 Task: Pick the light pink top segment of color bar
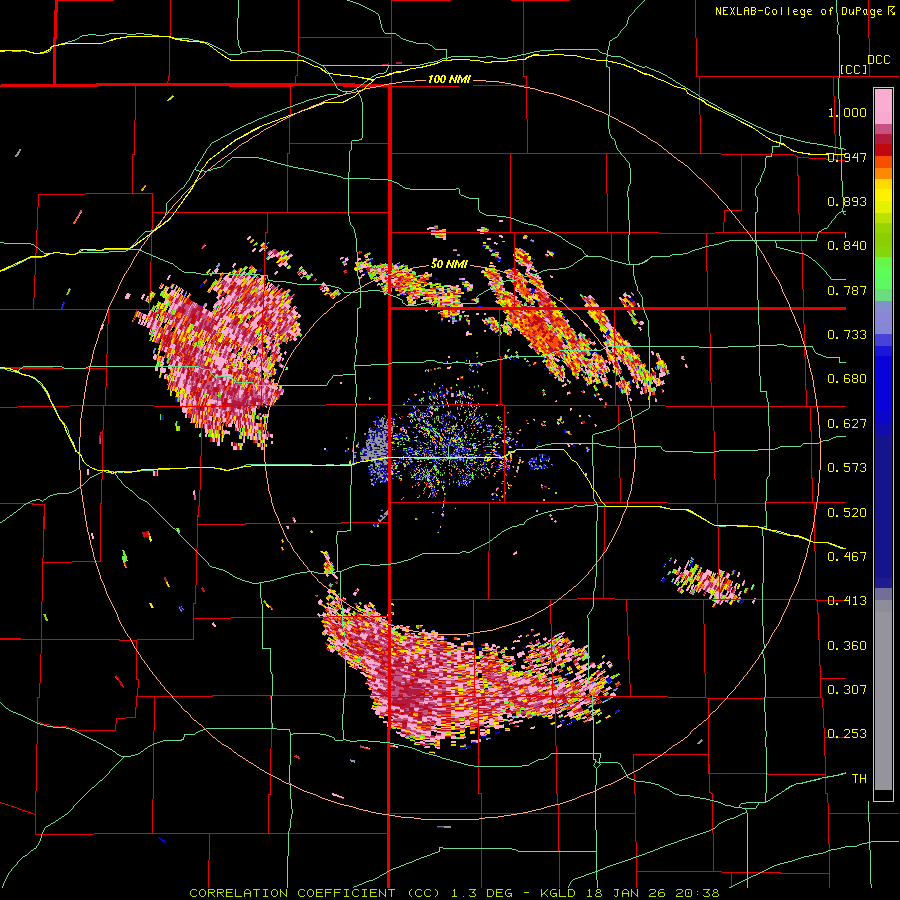pyautogui.click(x=883, y=107)
